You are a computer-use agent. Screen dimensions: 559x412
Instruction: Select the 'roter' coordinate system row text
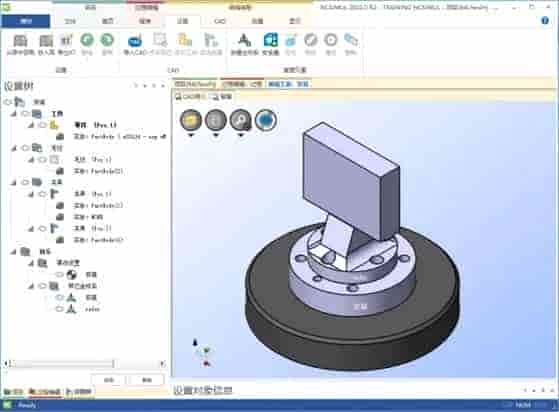click(x=92, y=309)
